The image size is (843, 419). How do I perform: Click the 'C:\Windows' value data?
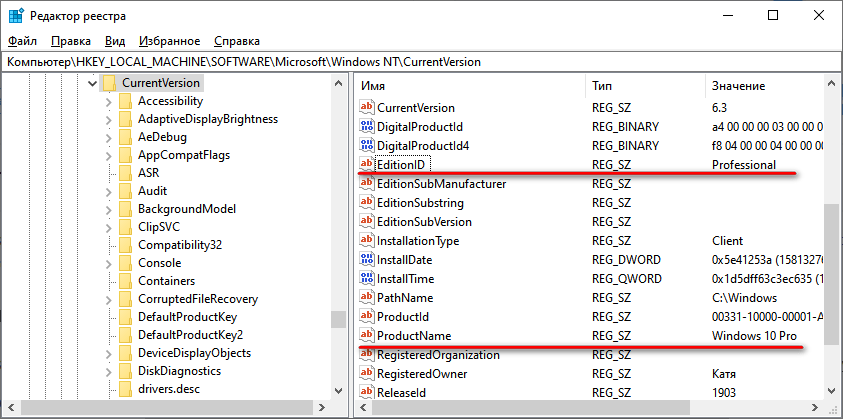745,298
